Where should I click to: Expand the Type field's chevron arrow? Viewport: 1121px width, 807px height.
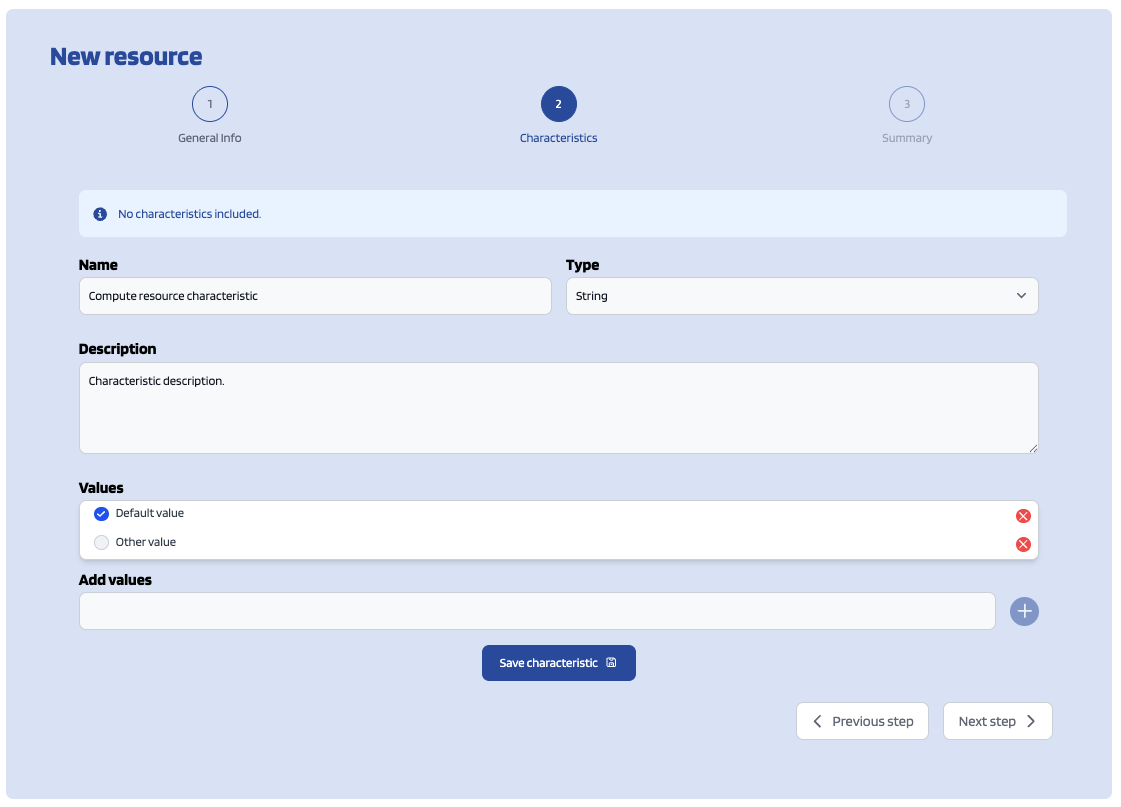1021,296
